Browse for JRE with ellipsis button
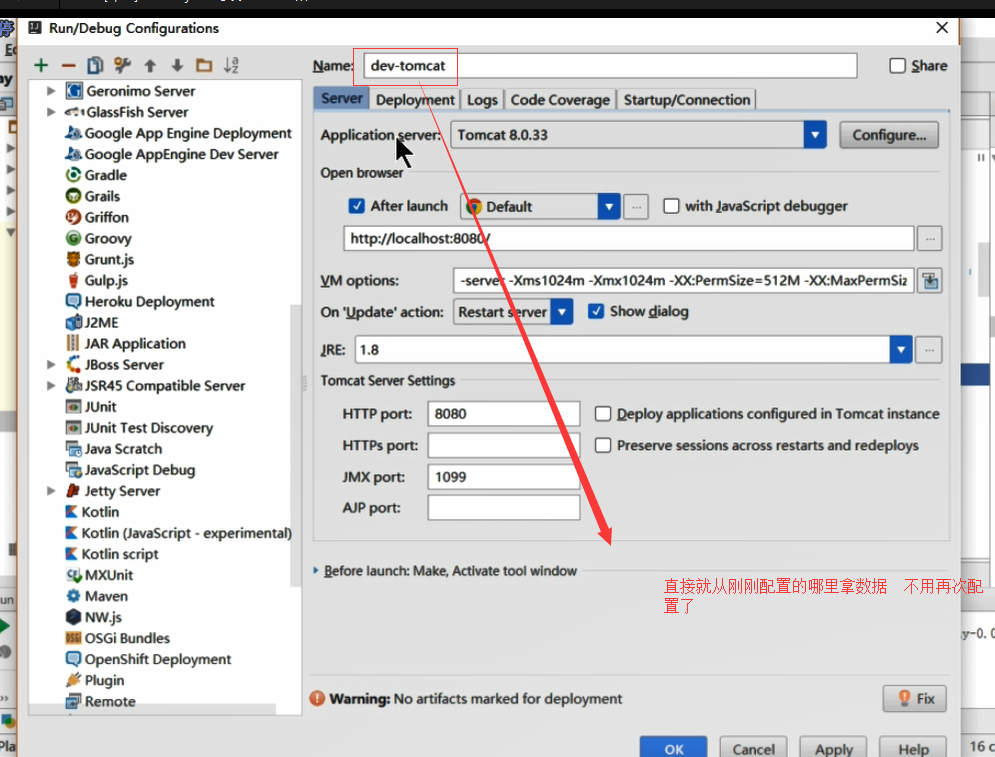 pyautogui.click(x=929, y=350)
